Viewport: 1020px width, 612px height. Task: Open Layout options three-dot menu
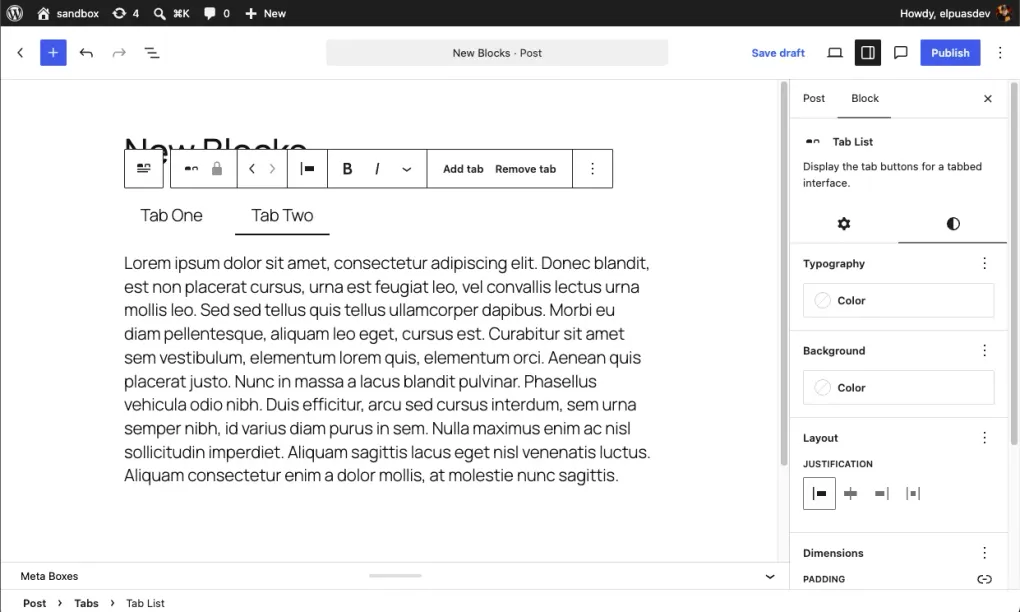click(x=984, y=438)
